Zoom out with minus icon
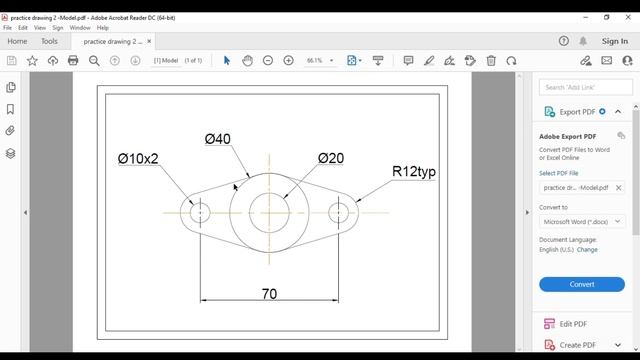 (x=268, y=61)
